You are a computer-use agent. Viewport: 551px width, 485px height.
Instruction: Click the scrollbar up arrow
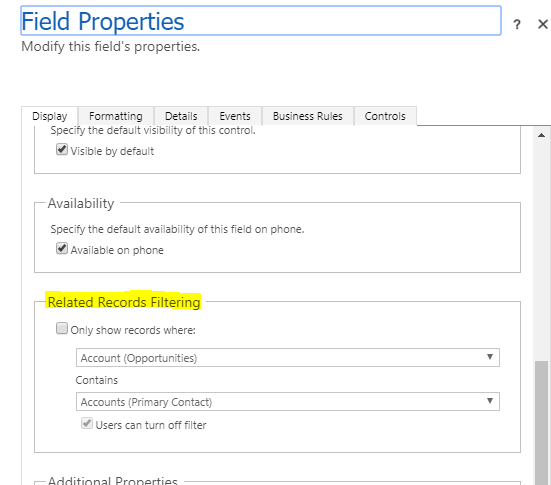click(x=542, y=135)
